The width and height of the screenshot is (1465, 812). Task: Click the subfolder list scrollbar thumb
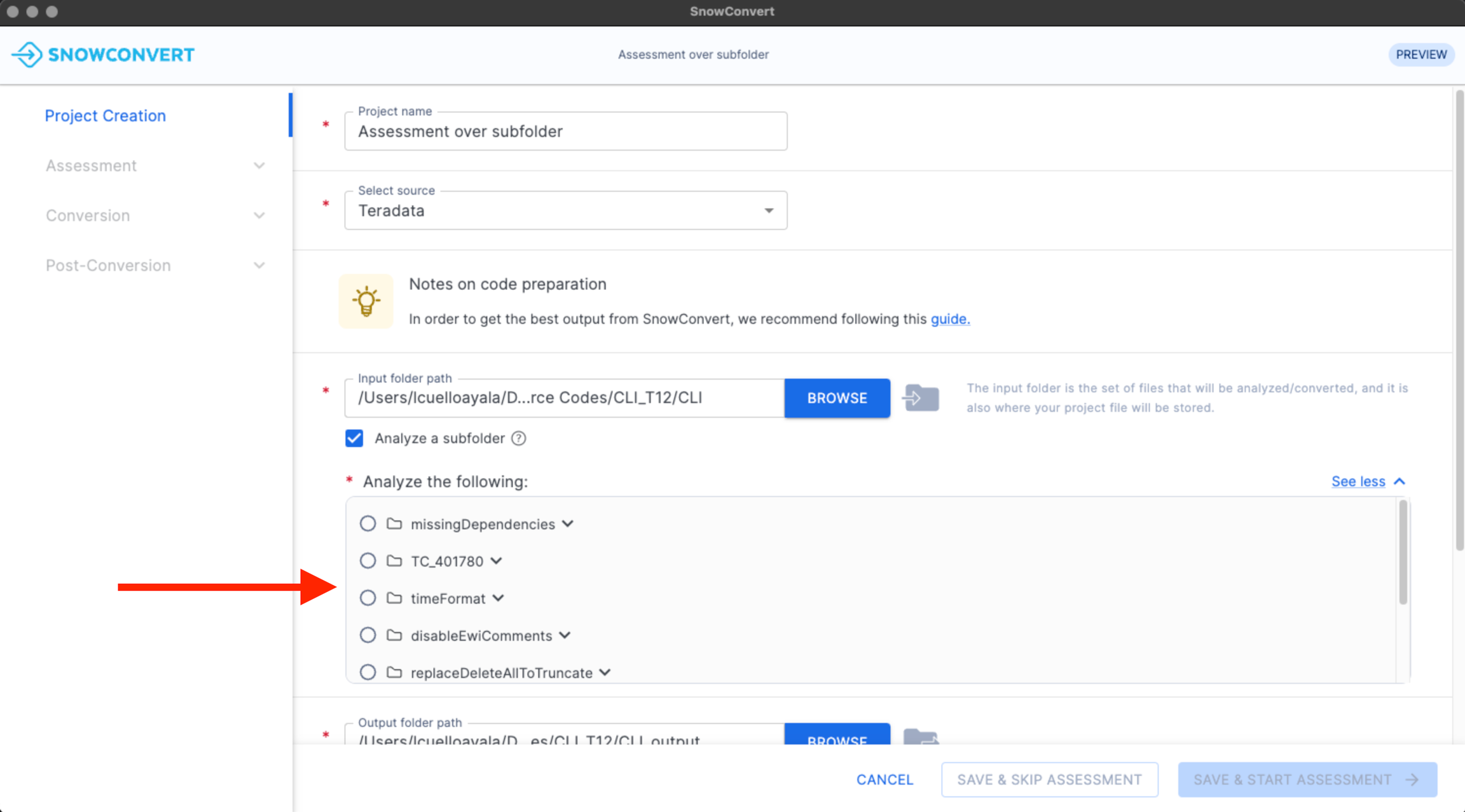tap(1403, 552)
